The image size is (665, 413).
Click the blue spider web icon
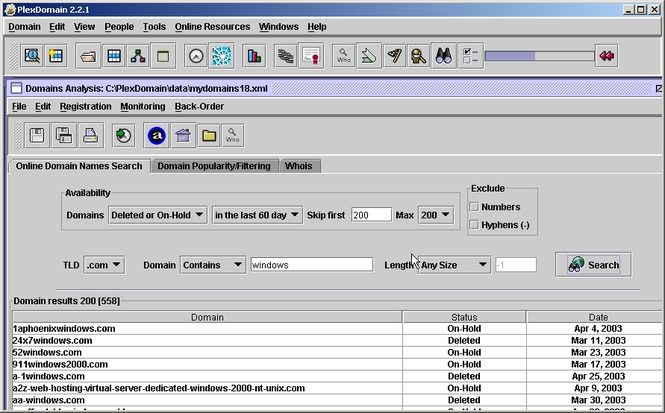point(222,56)
